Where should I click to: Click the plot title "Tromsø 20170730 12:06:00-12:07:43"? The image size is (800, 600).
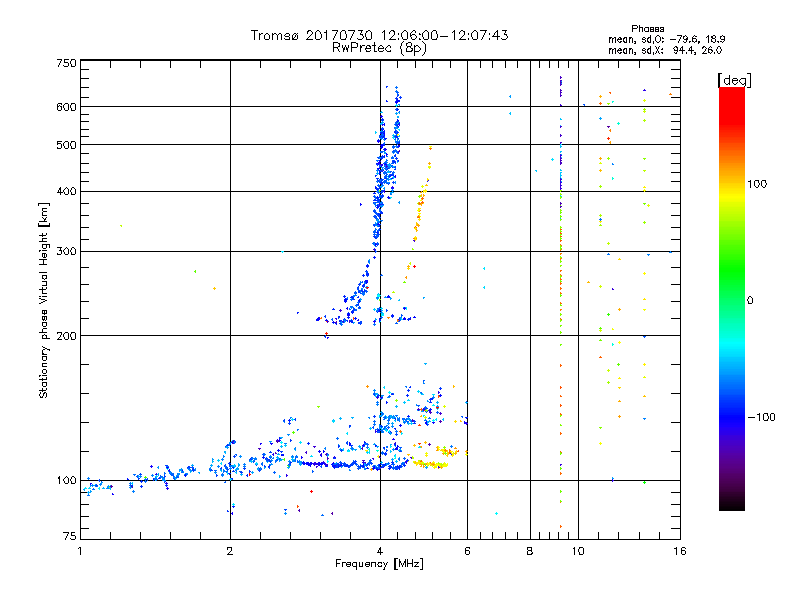click(380, 35)
